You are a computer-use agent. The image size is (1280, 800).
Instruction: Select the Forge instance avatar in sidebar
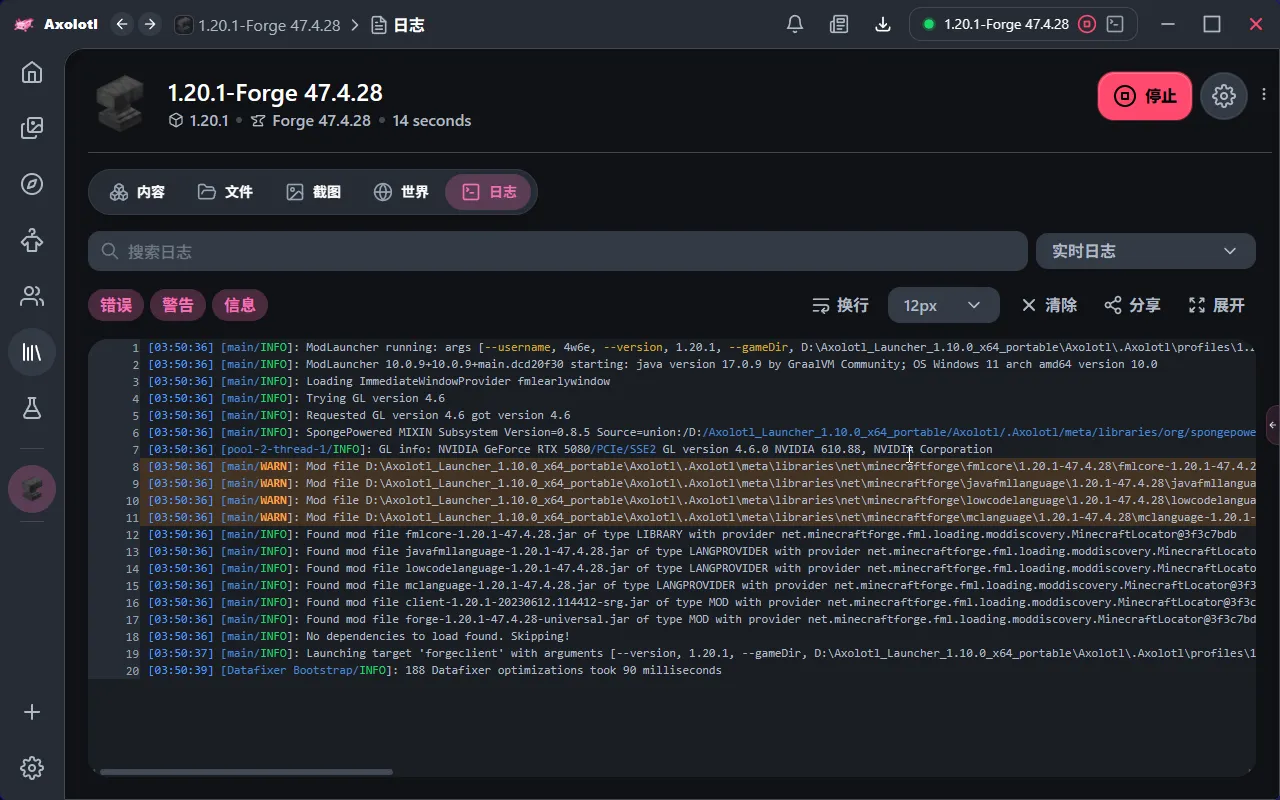[32, 489]
